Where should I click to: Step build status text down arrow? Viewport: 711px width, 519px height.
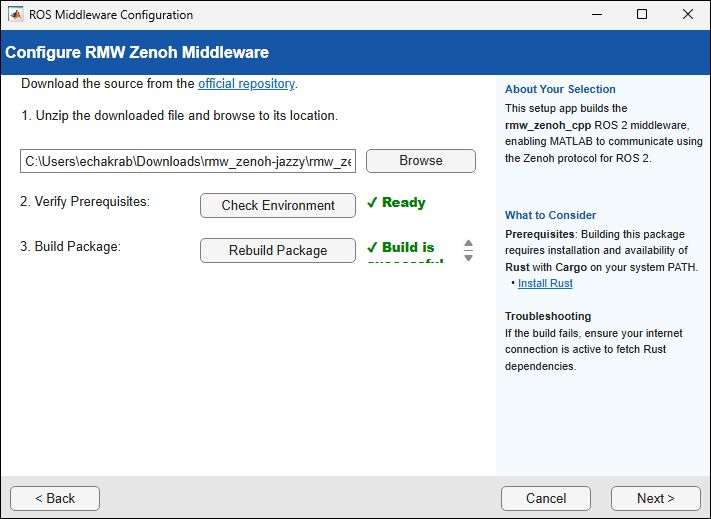click(468, 257)
